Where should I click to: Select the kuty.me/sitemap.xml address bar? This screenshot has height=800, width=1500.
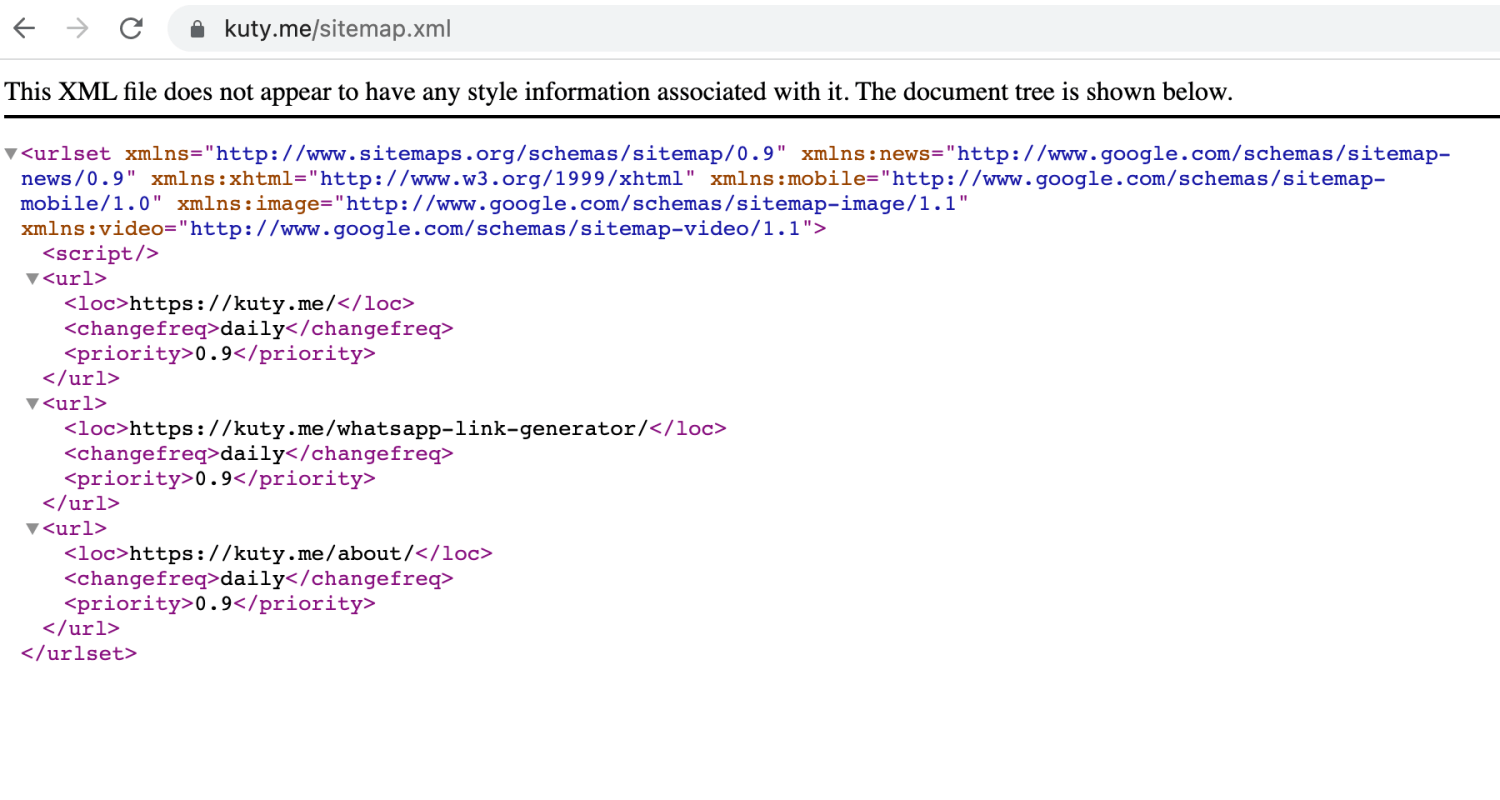(x=834, y=29)
